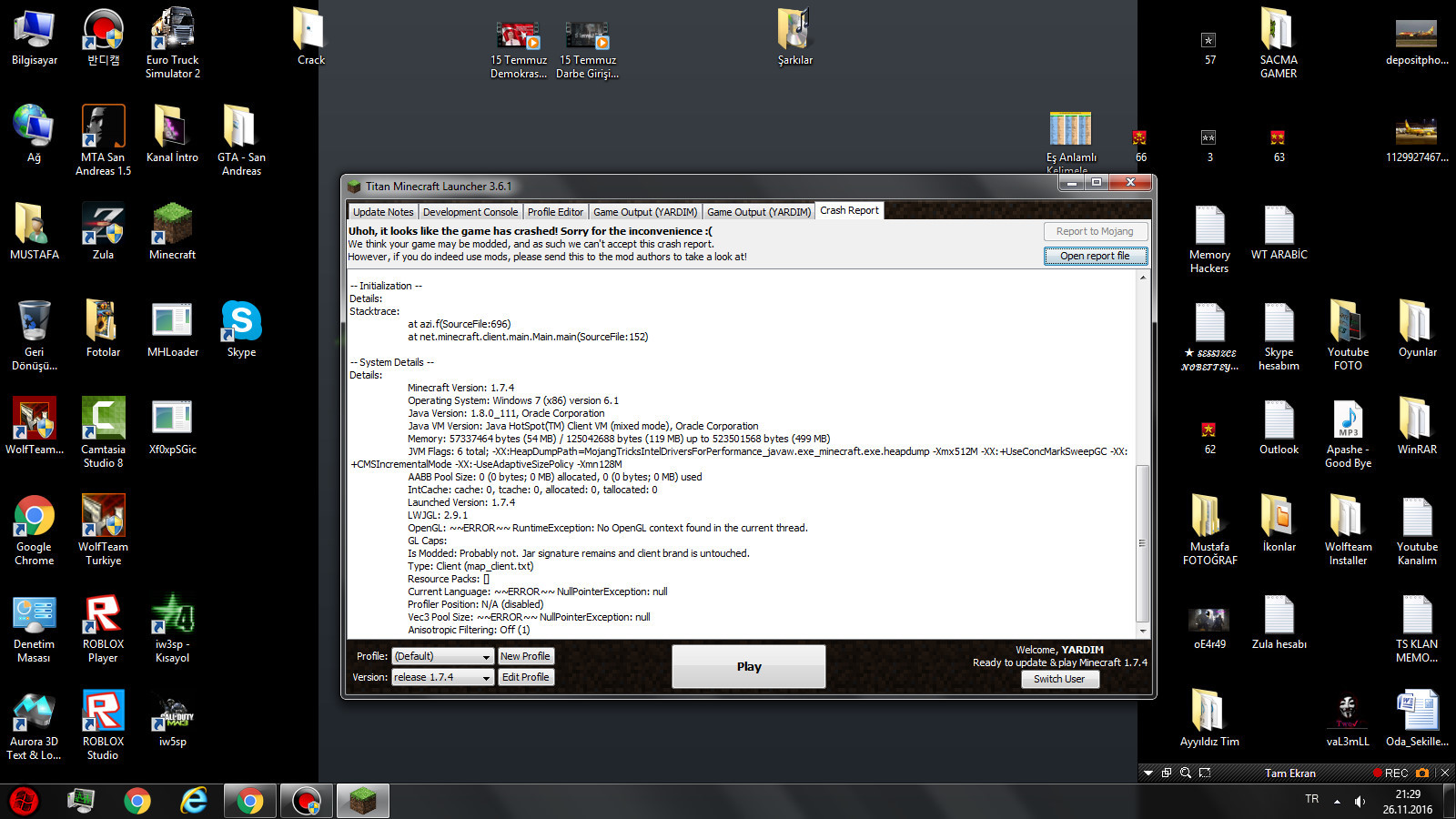Viewport: 1456px width, 819px height.
Task: Open Geri Dönüşüm recycle bin
Action: click(34, 335)
